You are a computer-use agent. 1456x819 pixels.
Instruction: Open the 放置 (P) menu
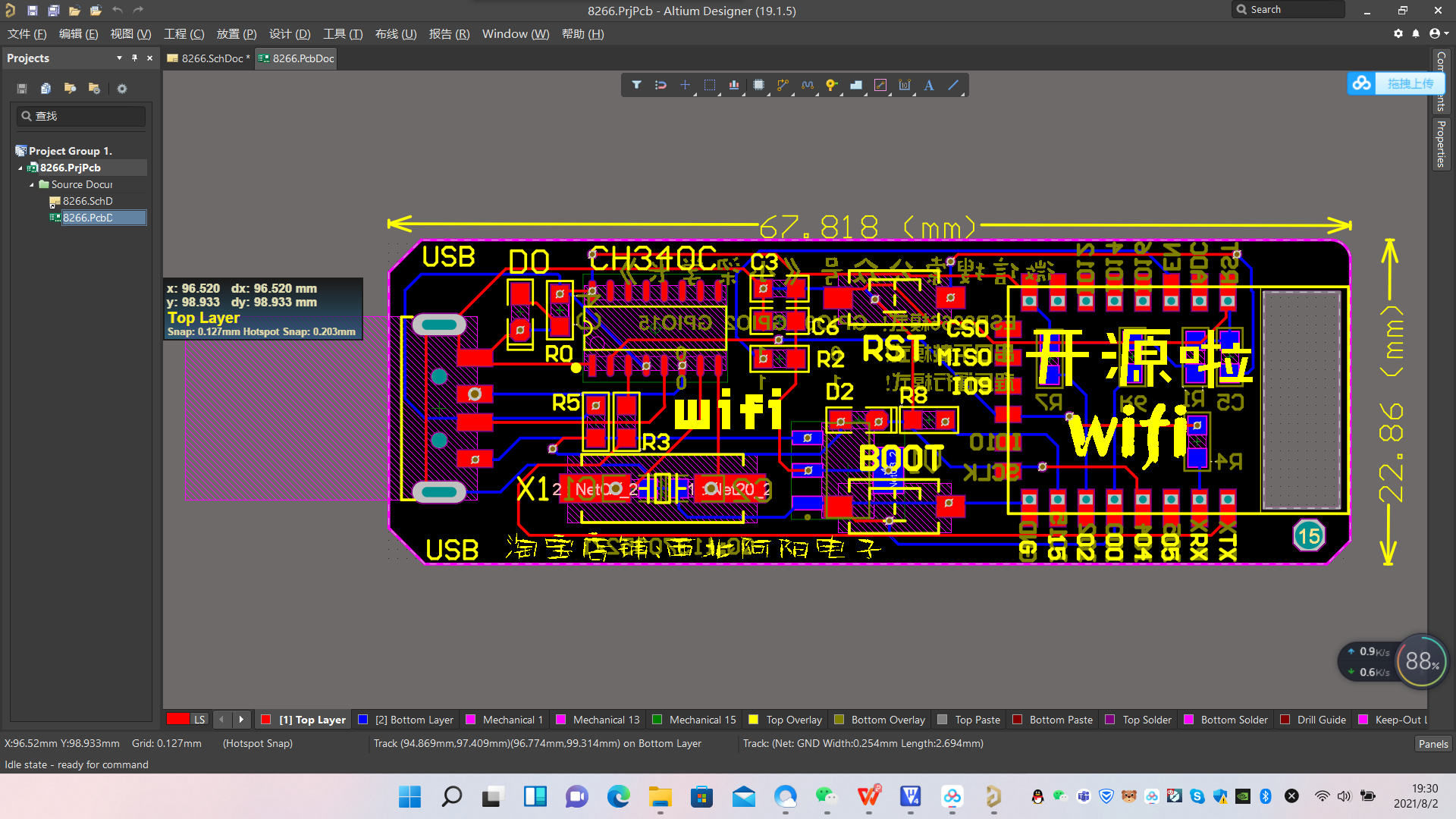(237, 34)
